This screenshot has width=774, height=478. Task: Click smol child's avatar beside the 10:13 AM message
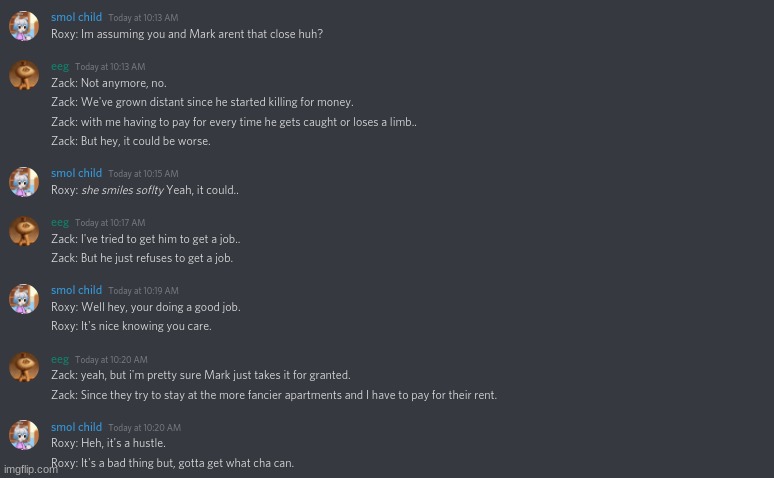tap(24, 26)
